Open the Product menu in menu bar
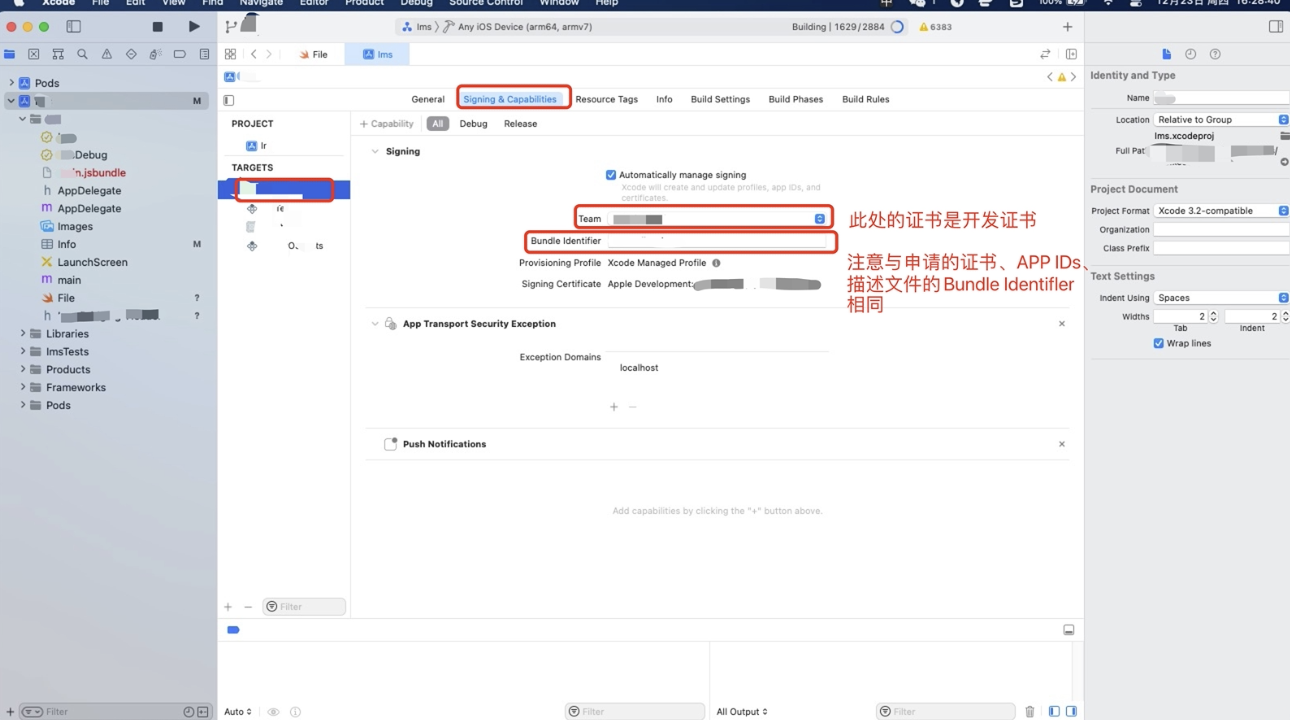The height and width of the screenshot is (720, 1290). (x=365, y=3)
